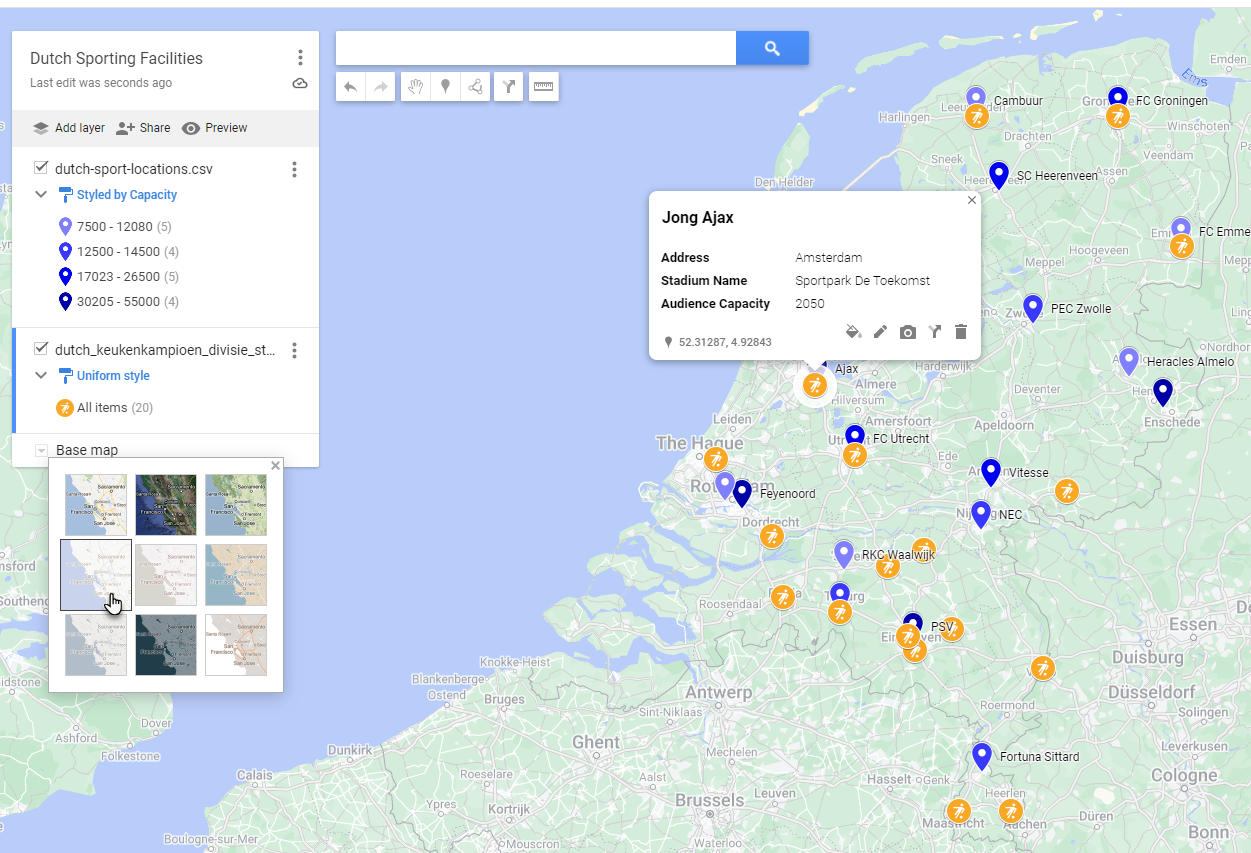Viewport: 1251px width, 853px height.
Task: Click the PEC Zwolle map pin
Action: pyautogui.click(x=1033, y=308)
